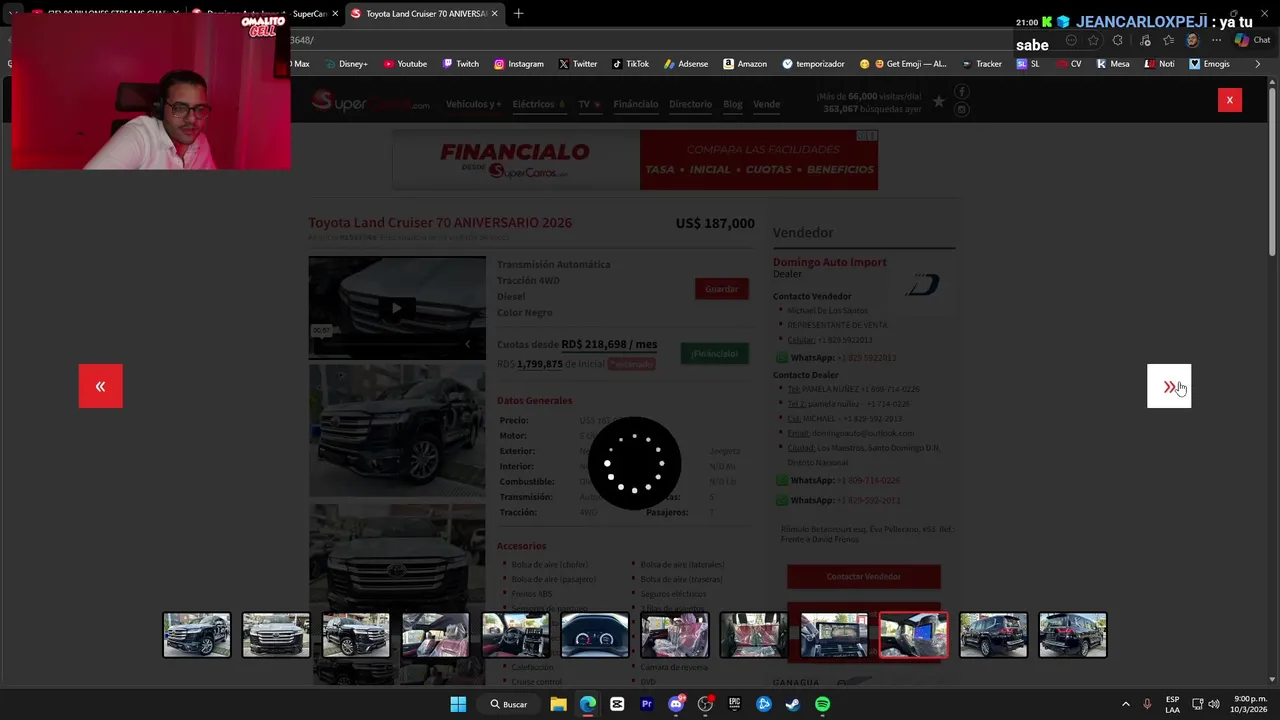This screenshot has height=720, width=1280.
Task: Open the Vende menu item
Action: click(766, 104)
